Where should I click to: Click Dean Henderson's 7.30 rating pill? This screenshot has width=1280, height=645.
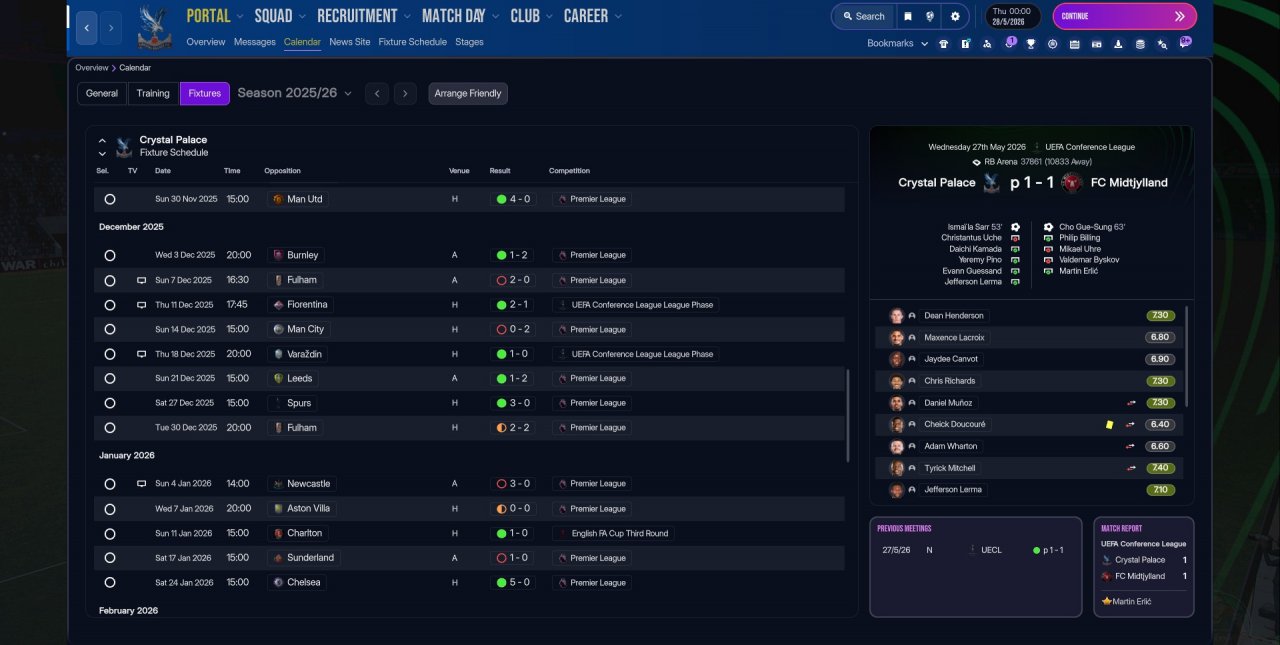(1160, 315)
